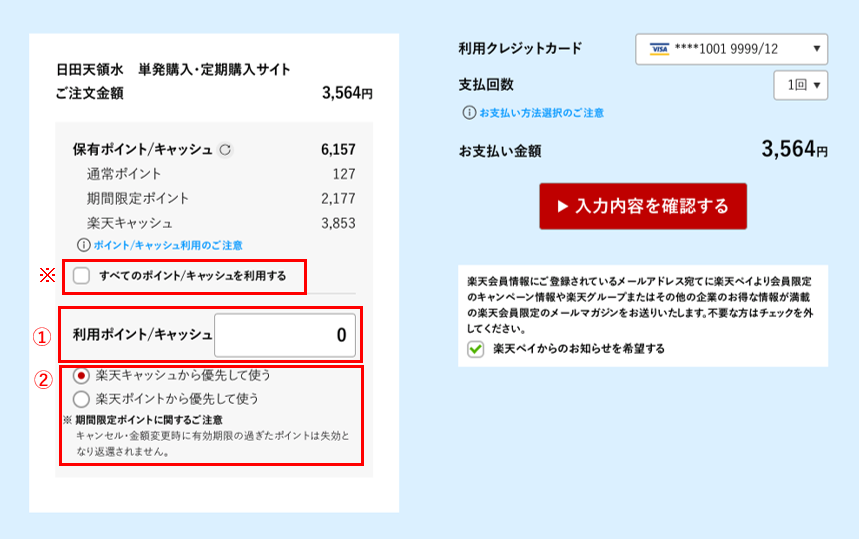Click the VISA card logo
The height and width of the screenshot is (539, 859).
click(658, 48)
